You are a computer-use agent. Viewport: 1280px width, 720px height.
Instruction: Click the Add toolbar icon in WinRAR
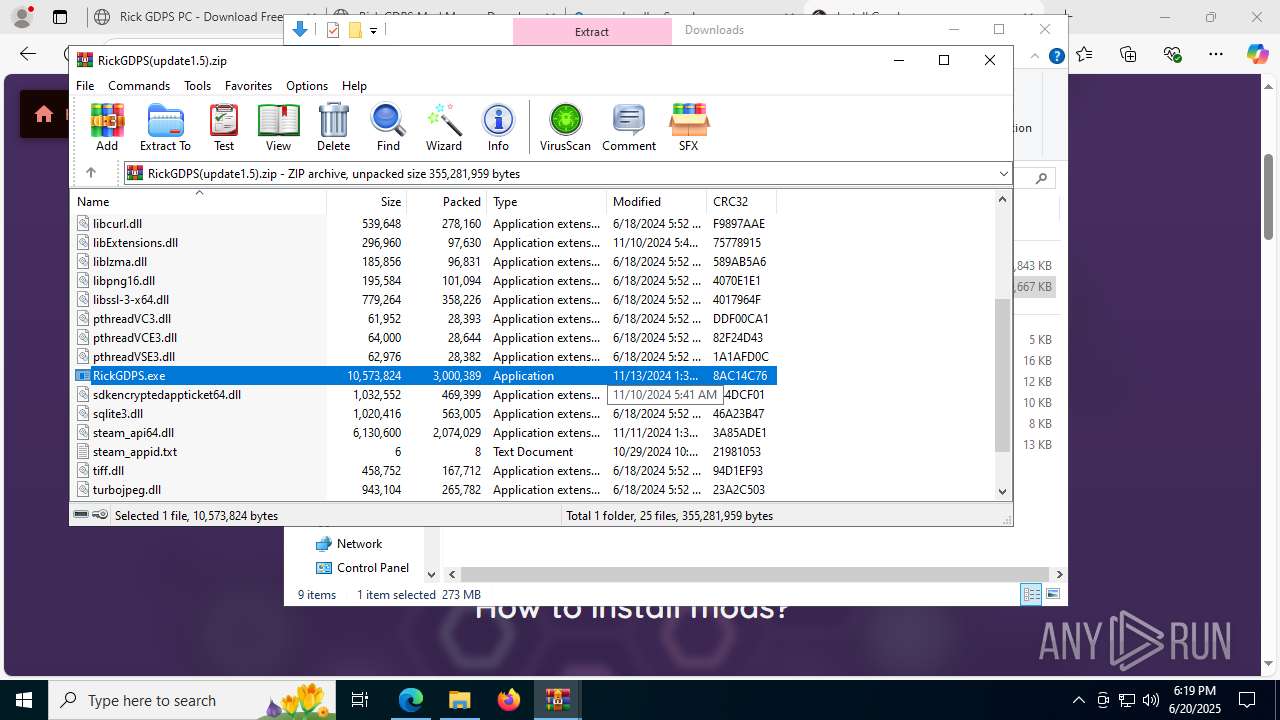point(107,127)
